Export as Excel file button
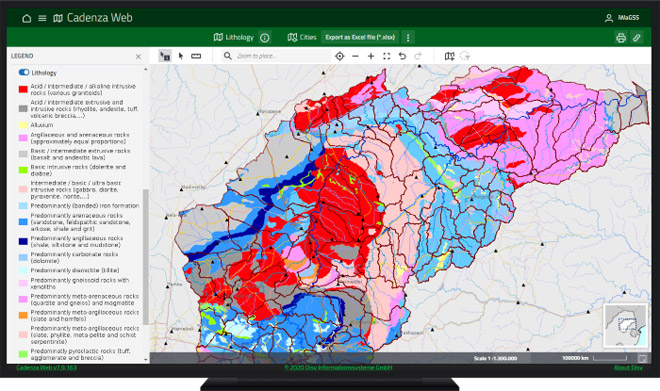This screenshot has width=660, height=391. point(360,37)
